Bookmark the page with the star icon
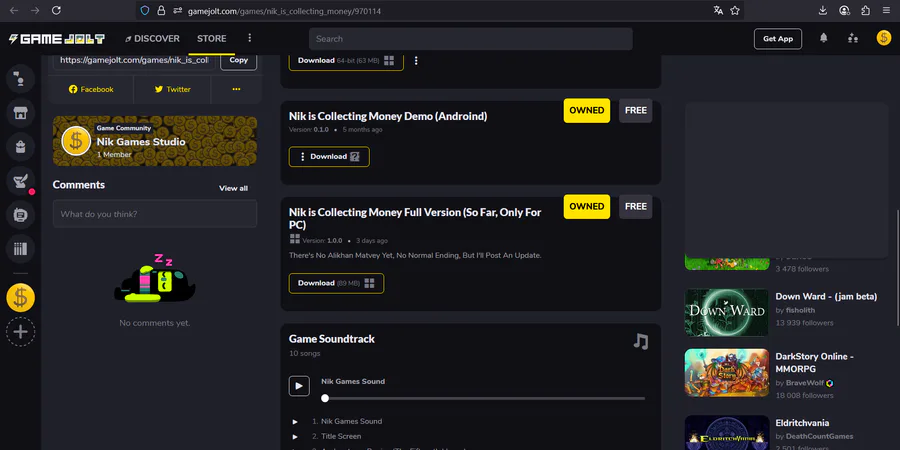This screenshot has width=900, height=450. (x=735, y=10)
